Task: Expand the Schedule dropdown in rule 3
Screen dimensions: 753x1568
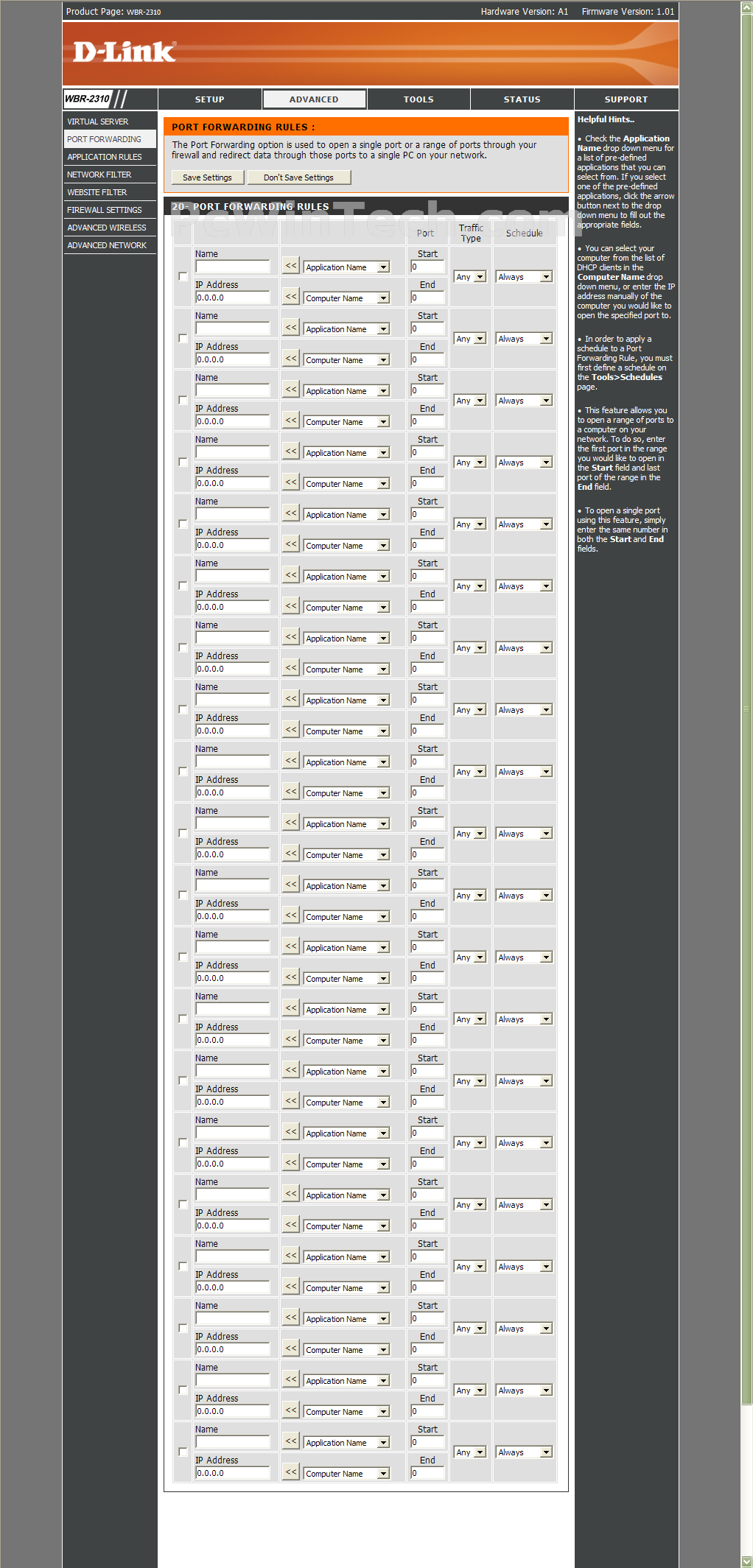Action: 524,401
